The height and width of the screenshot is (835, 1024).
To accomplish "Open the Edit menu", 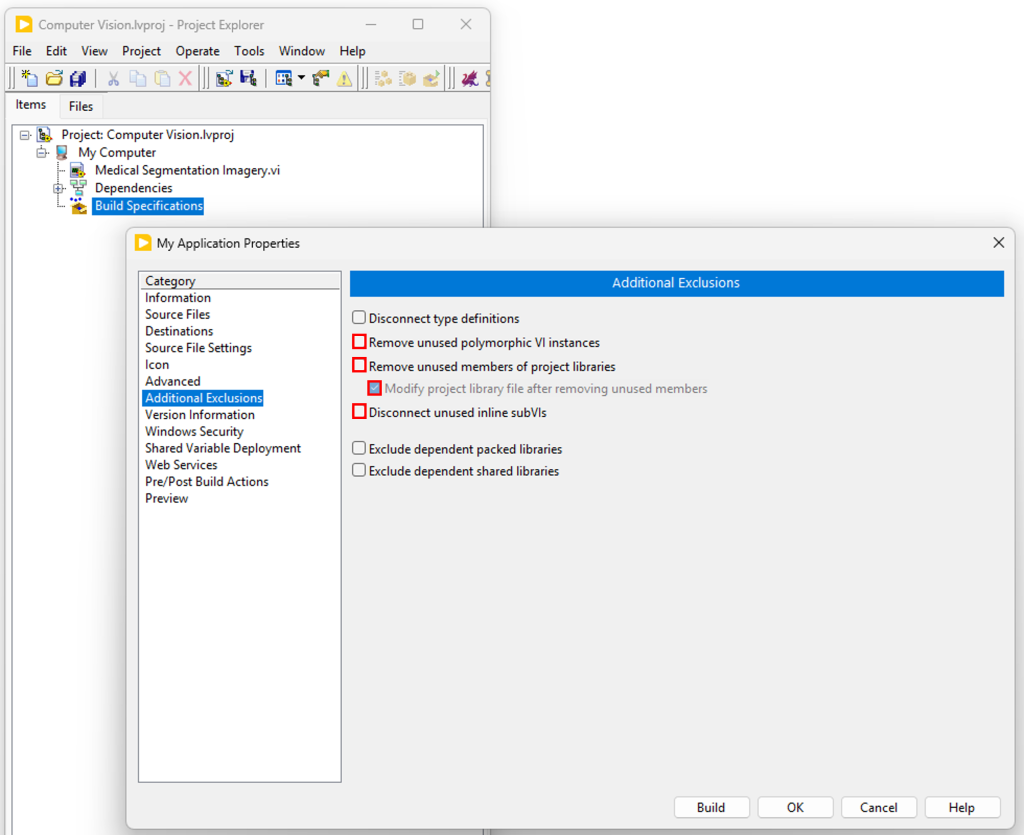I will [x=56, y=51].
